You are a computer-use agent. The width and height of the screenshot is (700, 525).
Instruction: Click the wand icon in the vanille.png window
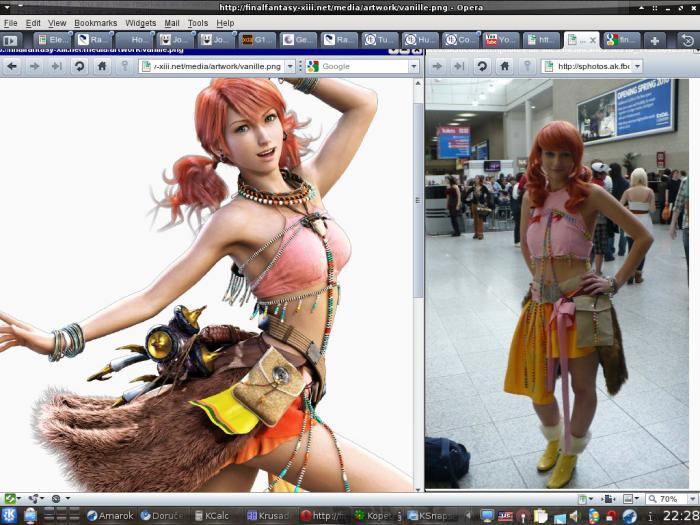click(125, 67)
